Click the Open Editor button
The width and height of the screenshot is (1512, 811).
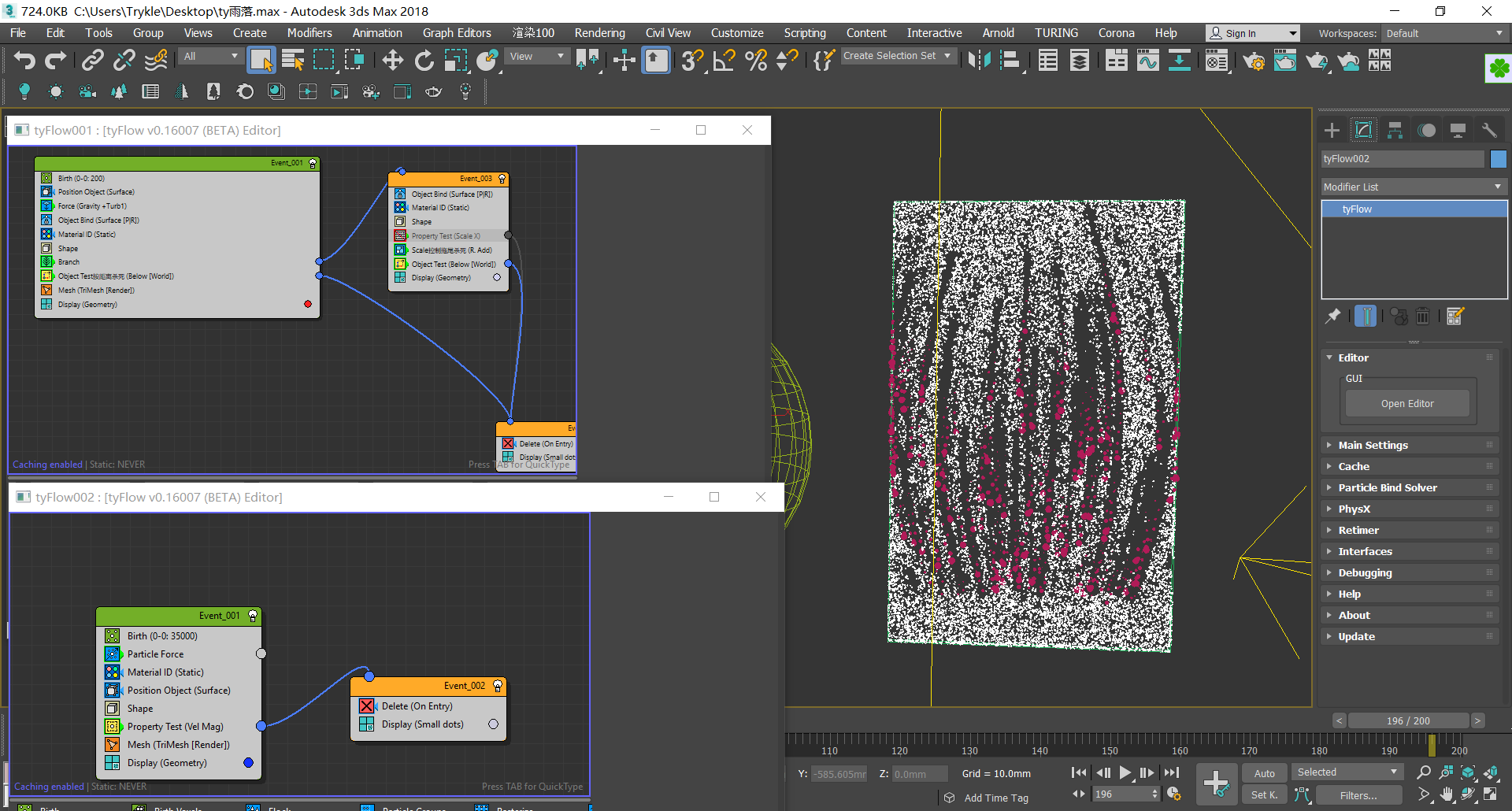1407,403
